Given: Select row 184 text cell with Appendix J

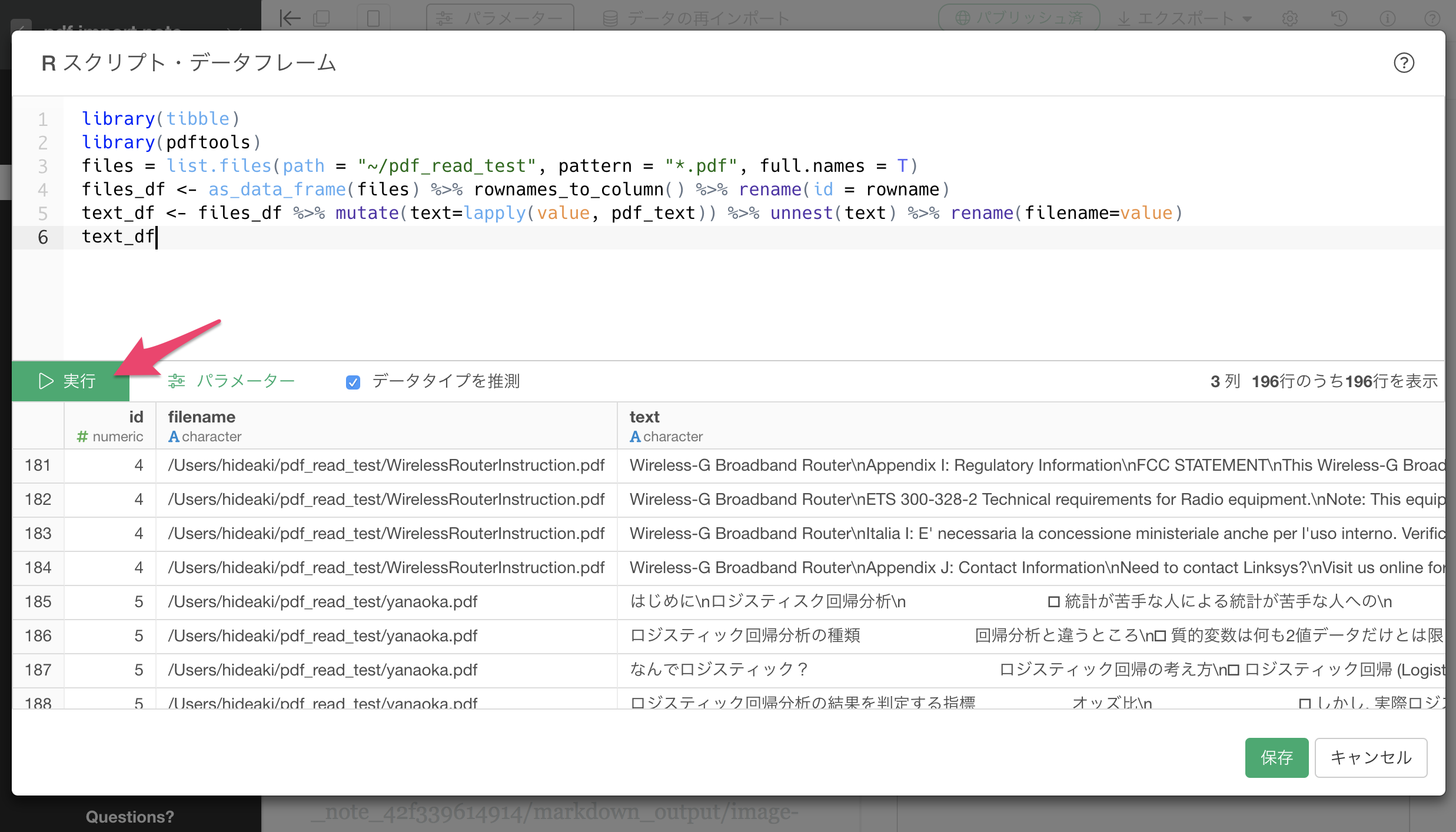Looking at the screenshot, I should pos(1031,568).
